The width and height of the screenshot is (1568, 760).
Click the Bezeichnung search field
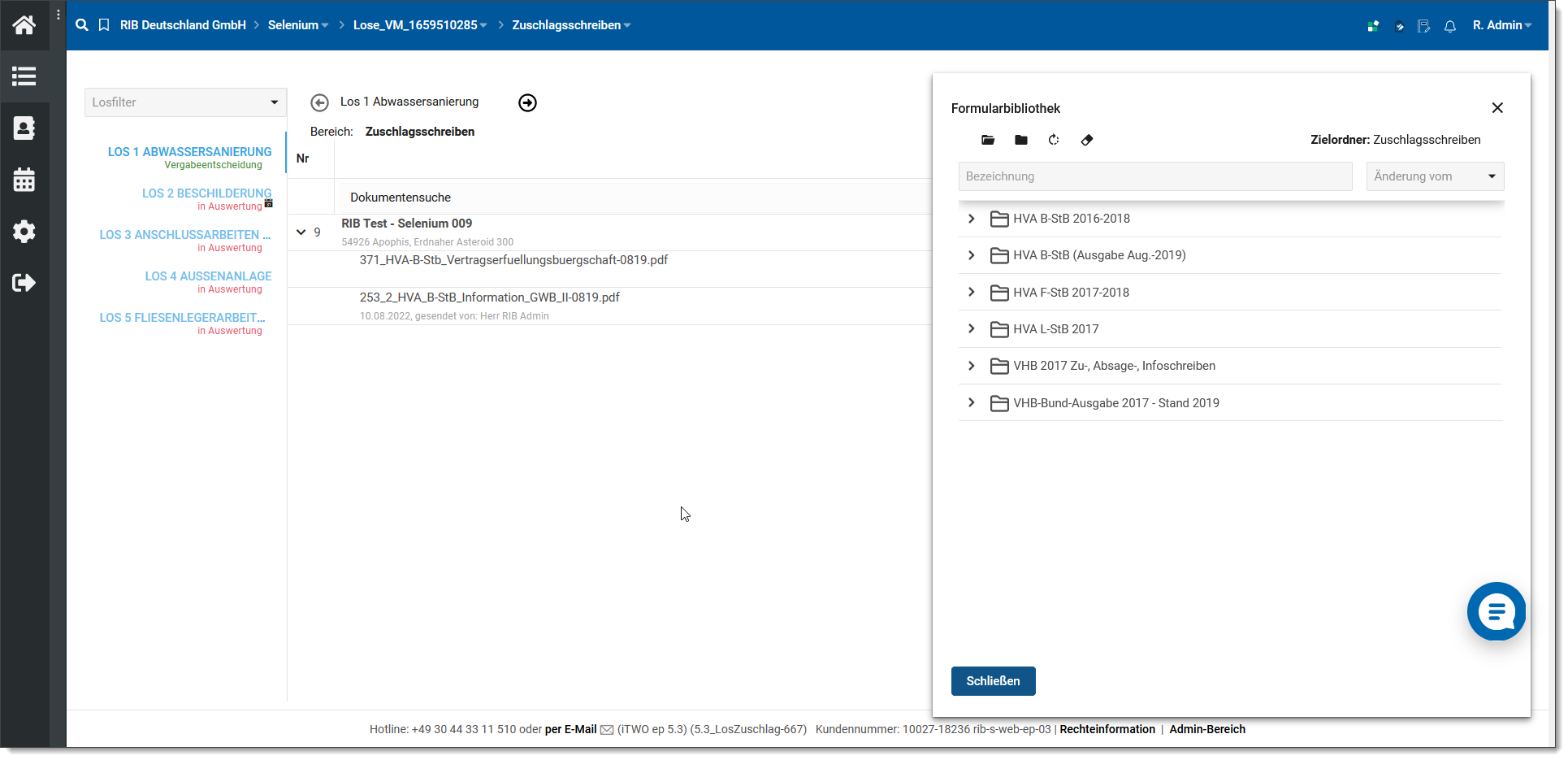tap(1154, 176)
